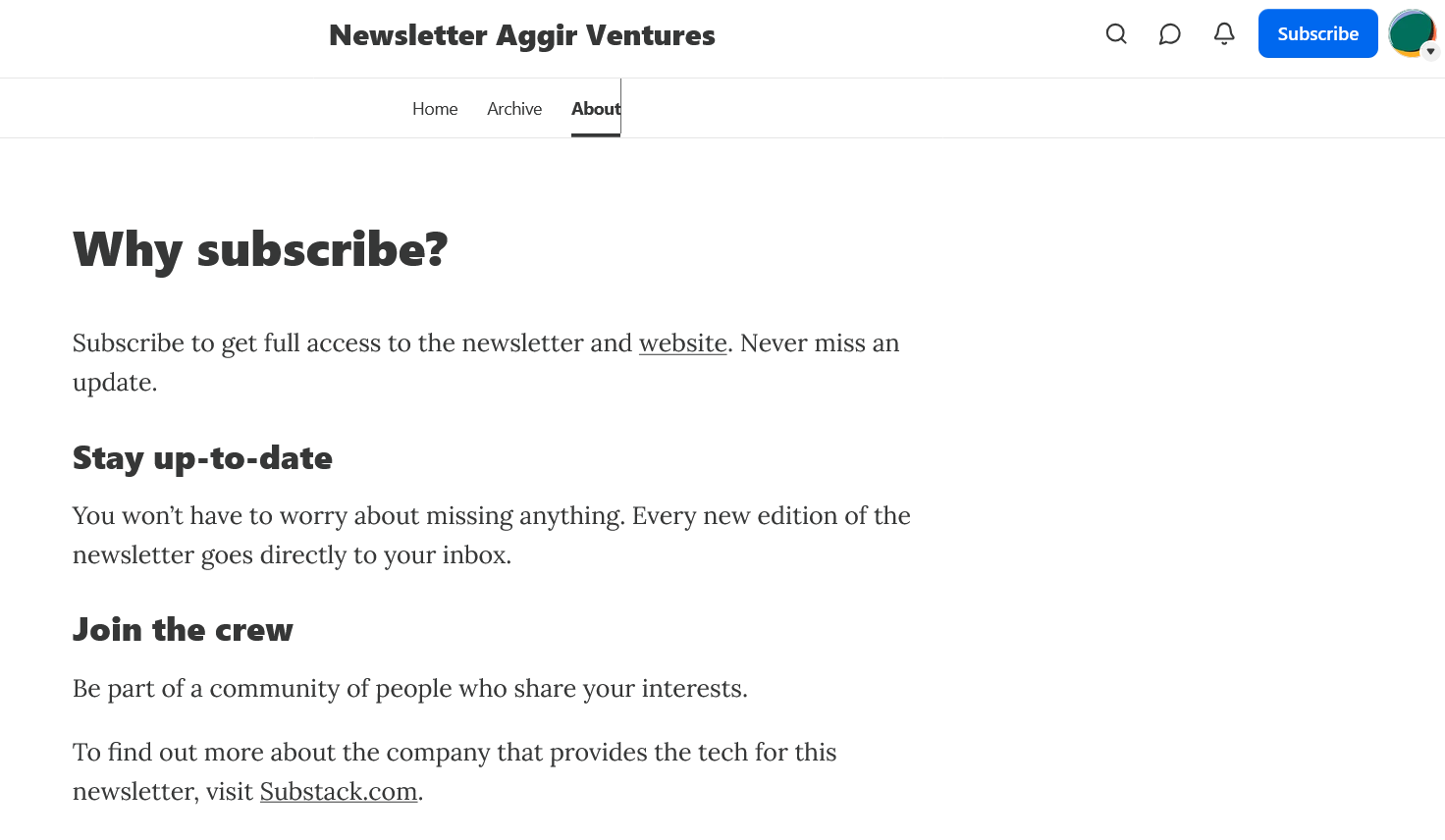Click the Stay up-to-date heading
This screenshot has width=1445, height=840.
202,458
